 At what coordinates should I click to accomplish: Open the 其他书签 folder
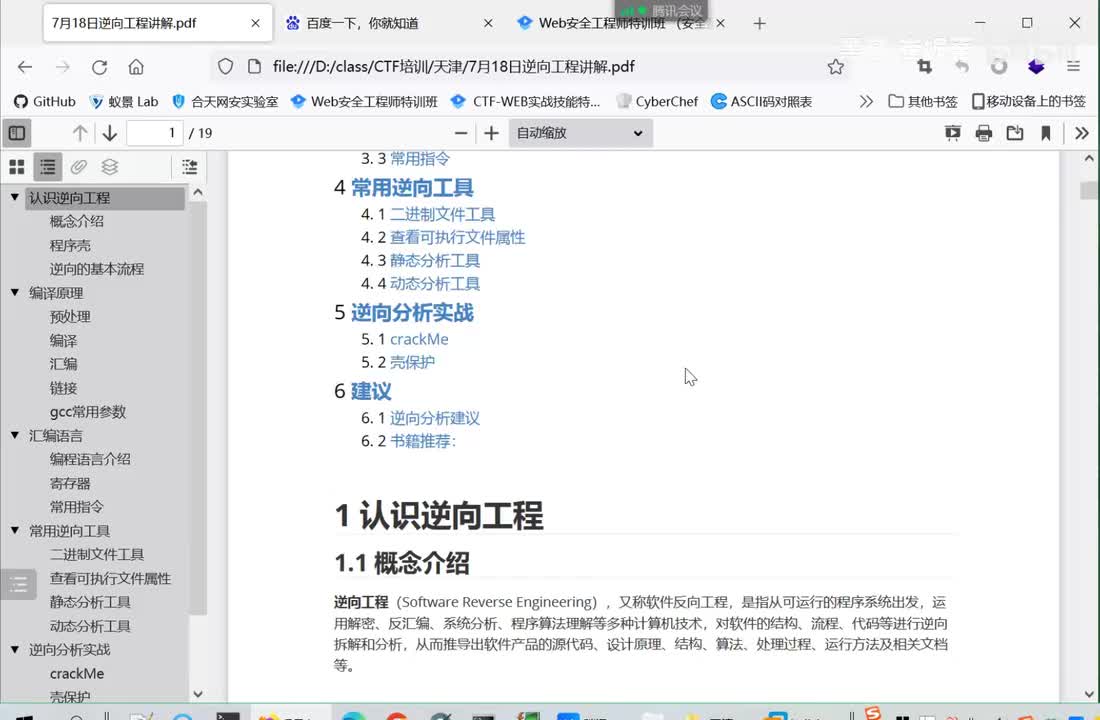923,102
